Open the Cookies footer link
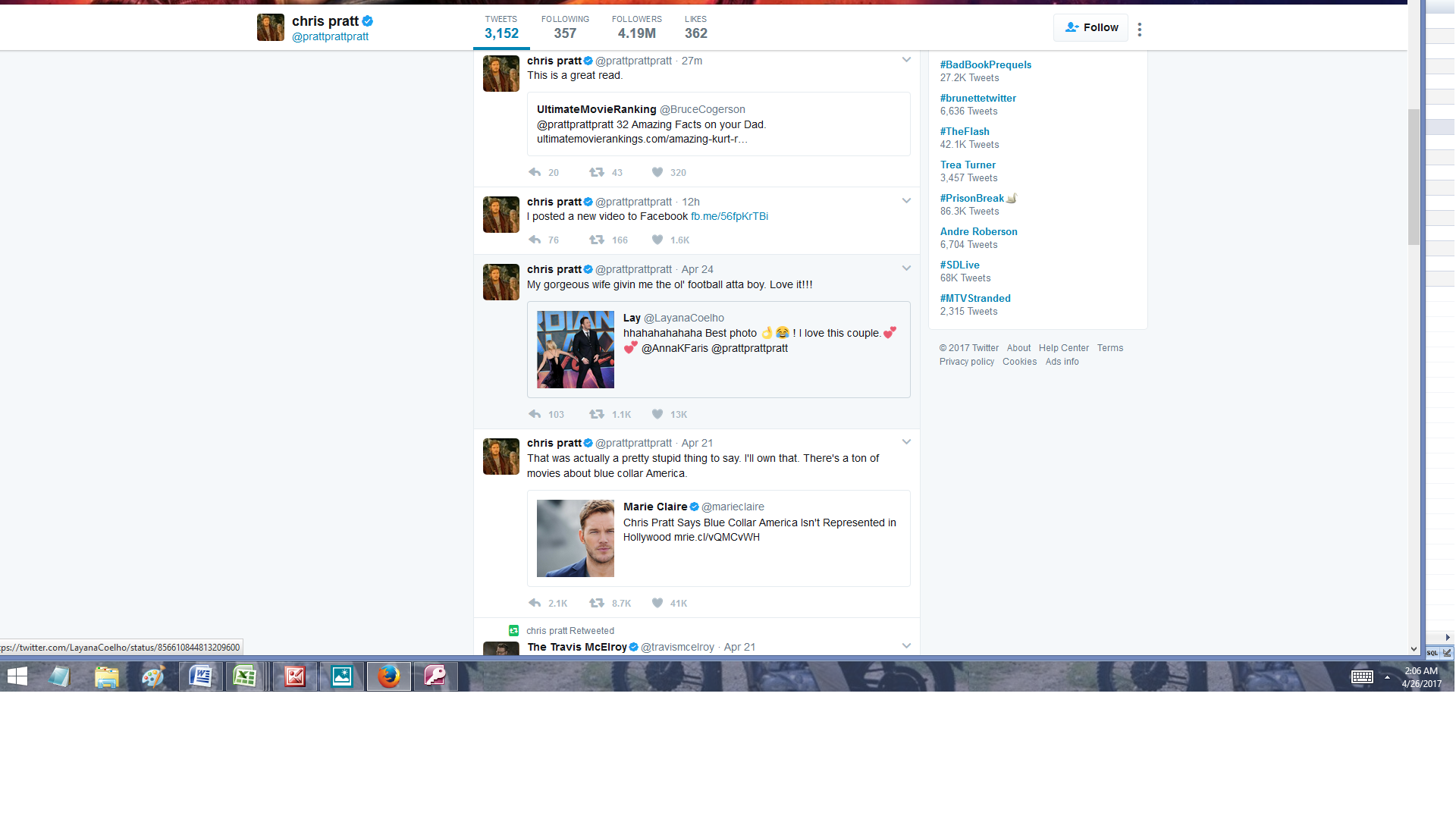The image size is (1456, 819). pyautogui.click(x=1019, y=362)
